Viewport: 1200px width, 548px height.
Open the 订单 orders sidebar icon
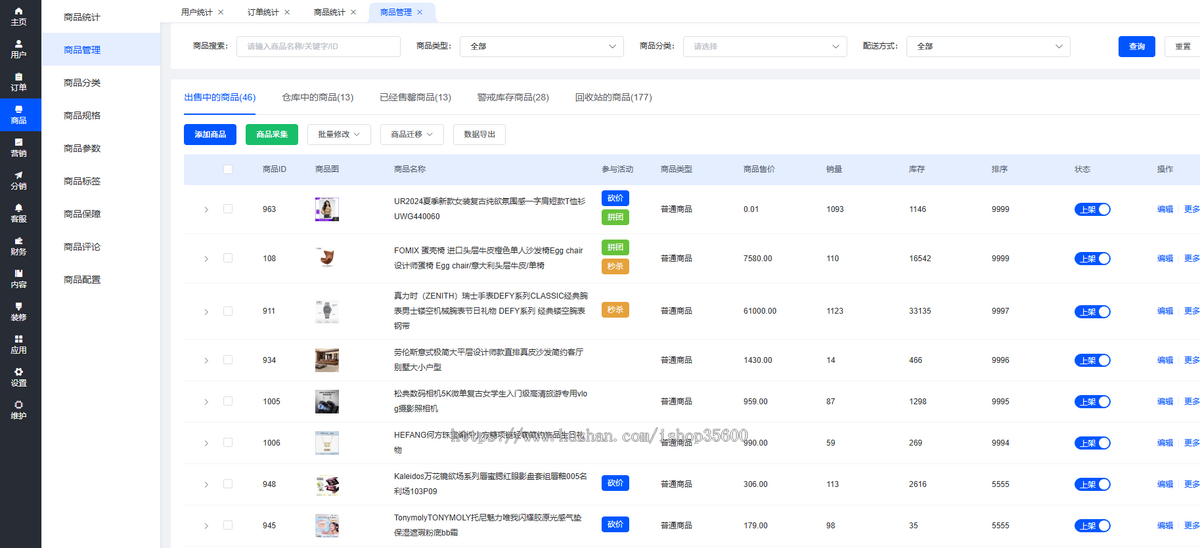coord(19,82)
